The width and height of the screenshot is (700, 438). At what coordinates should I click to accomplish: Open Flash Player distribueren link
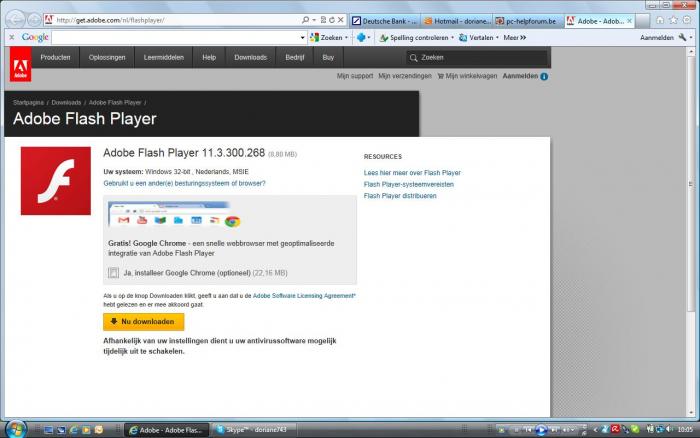[x=400, y=196]
